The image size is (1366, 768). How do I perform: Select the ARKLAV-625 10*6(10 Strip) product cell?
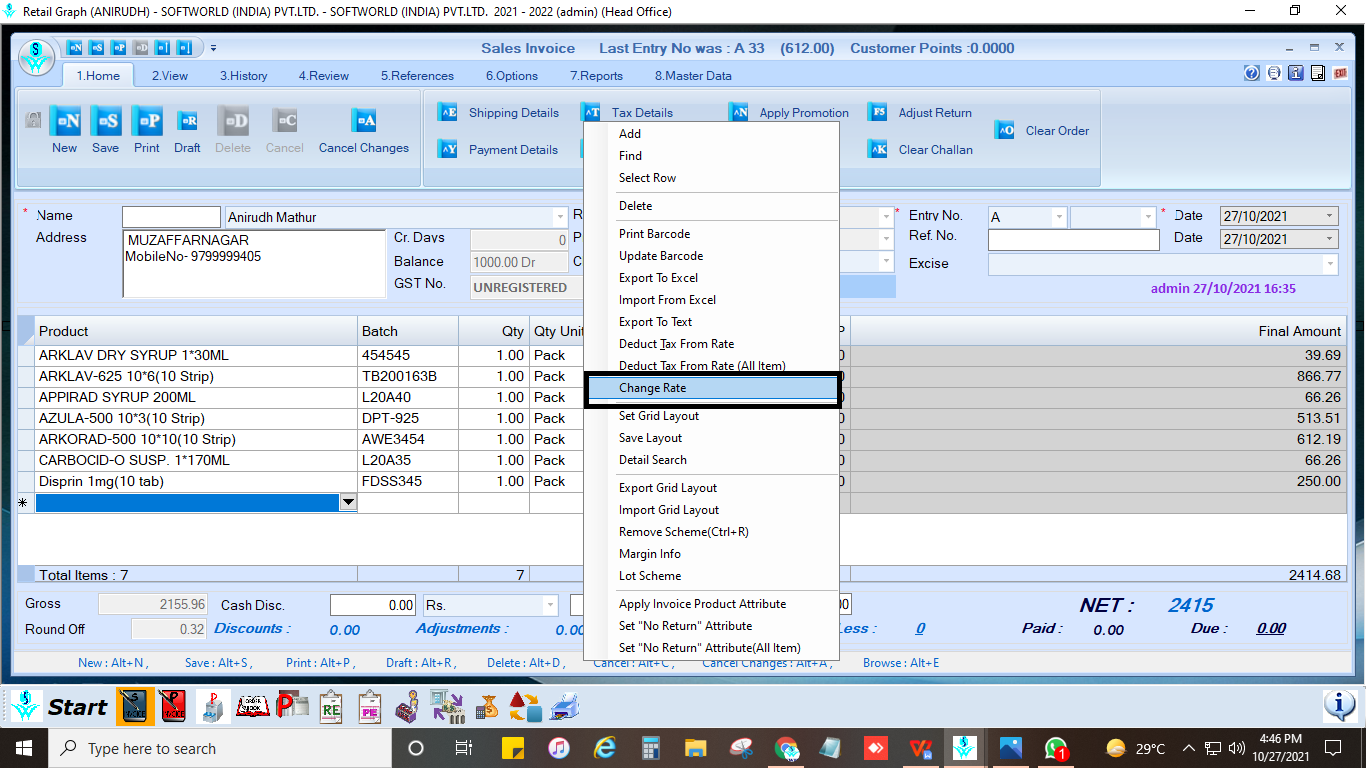click(197, 376)
